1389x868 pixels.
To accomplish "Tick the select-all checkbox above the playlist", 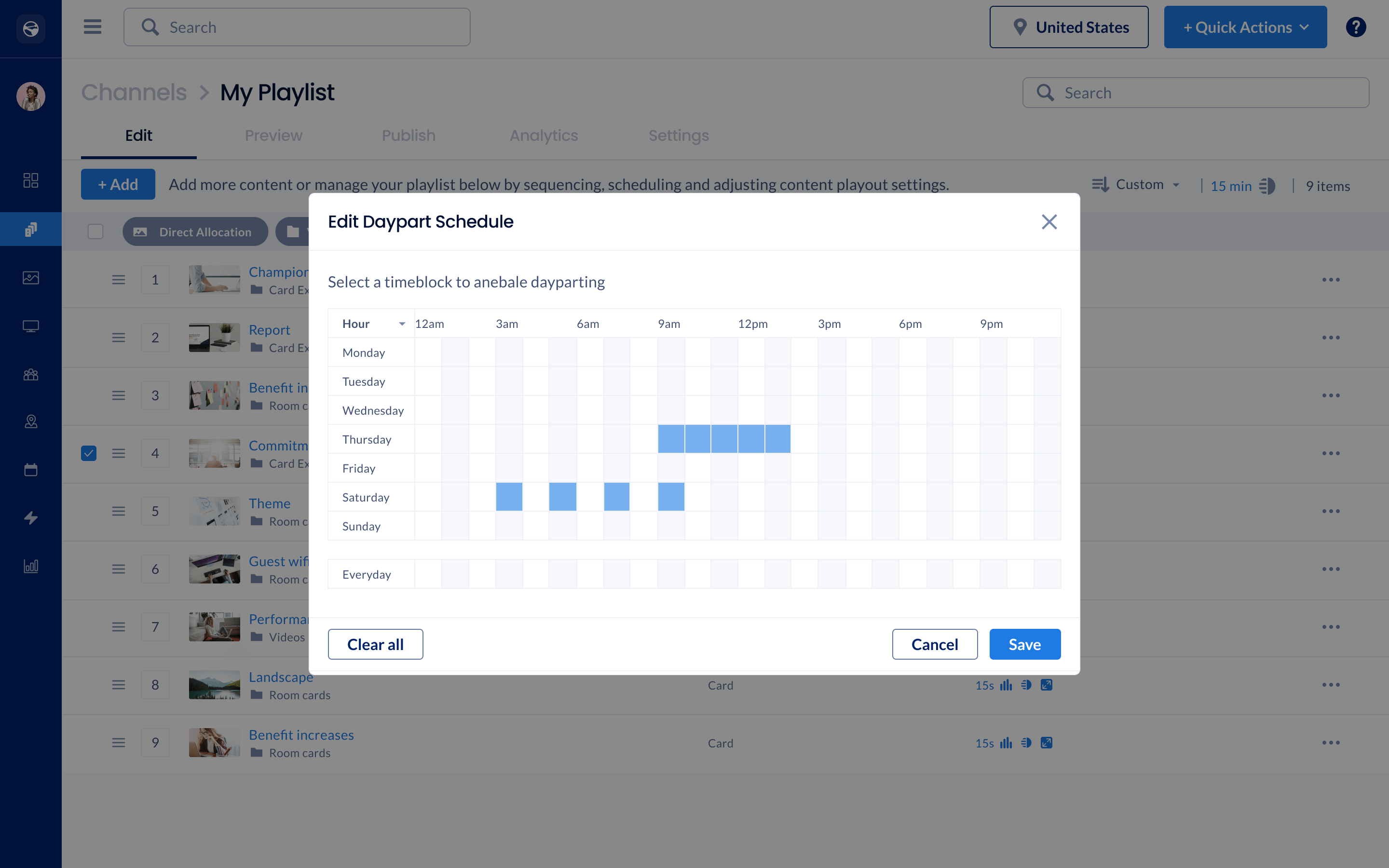I will (95, 231).
